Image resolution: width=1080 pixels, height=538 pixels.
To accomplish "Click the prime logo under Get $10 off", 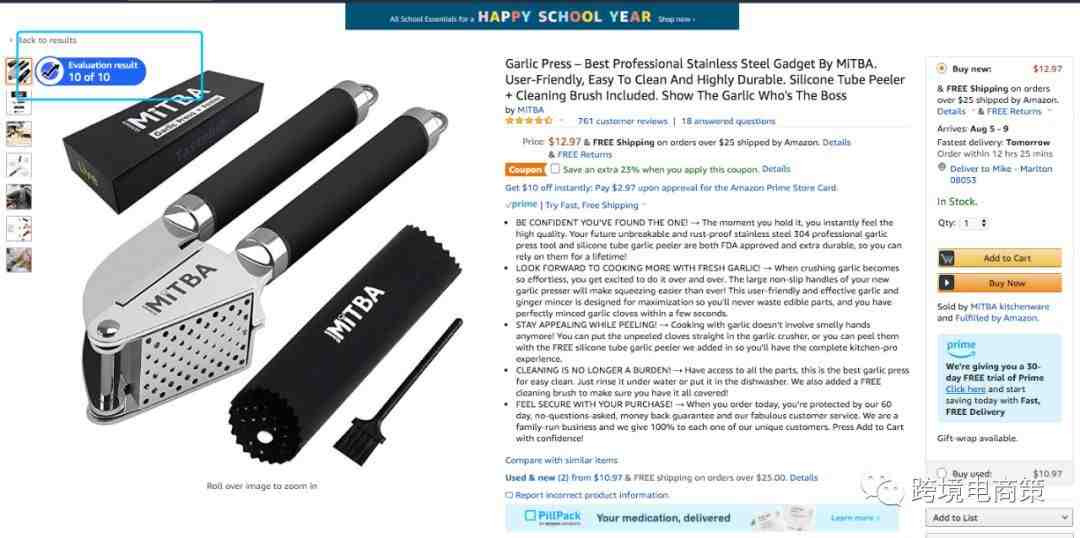I will [x=521, y=205].
